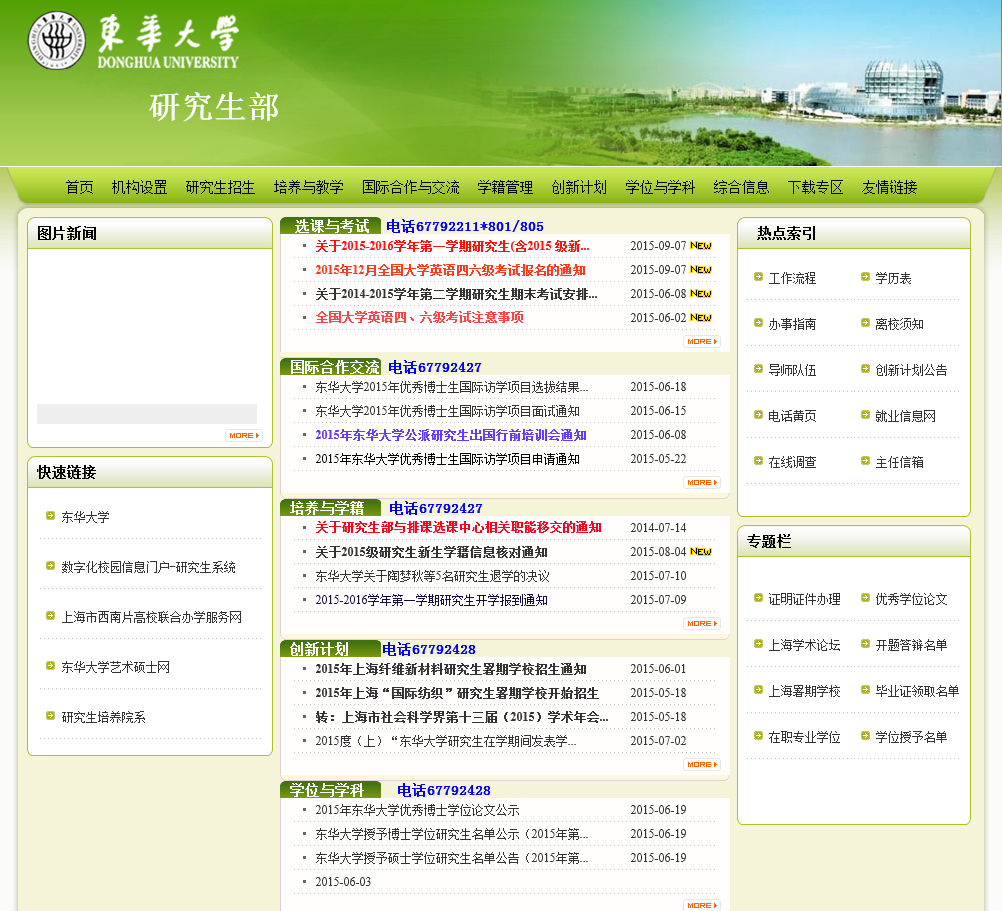Viewport: 1002px width, 911px height.
Task: Click the bullet icon beside 优秀学位论文
Action: coord(865,598)
